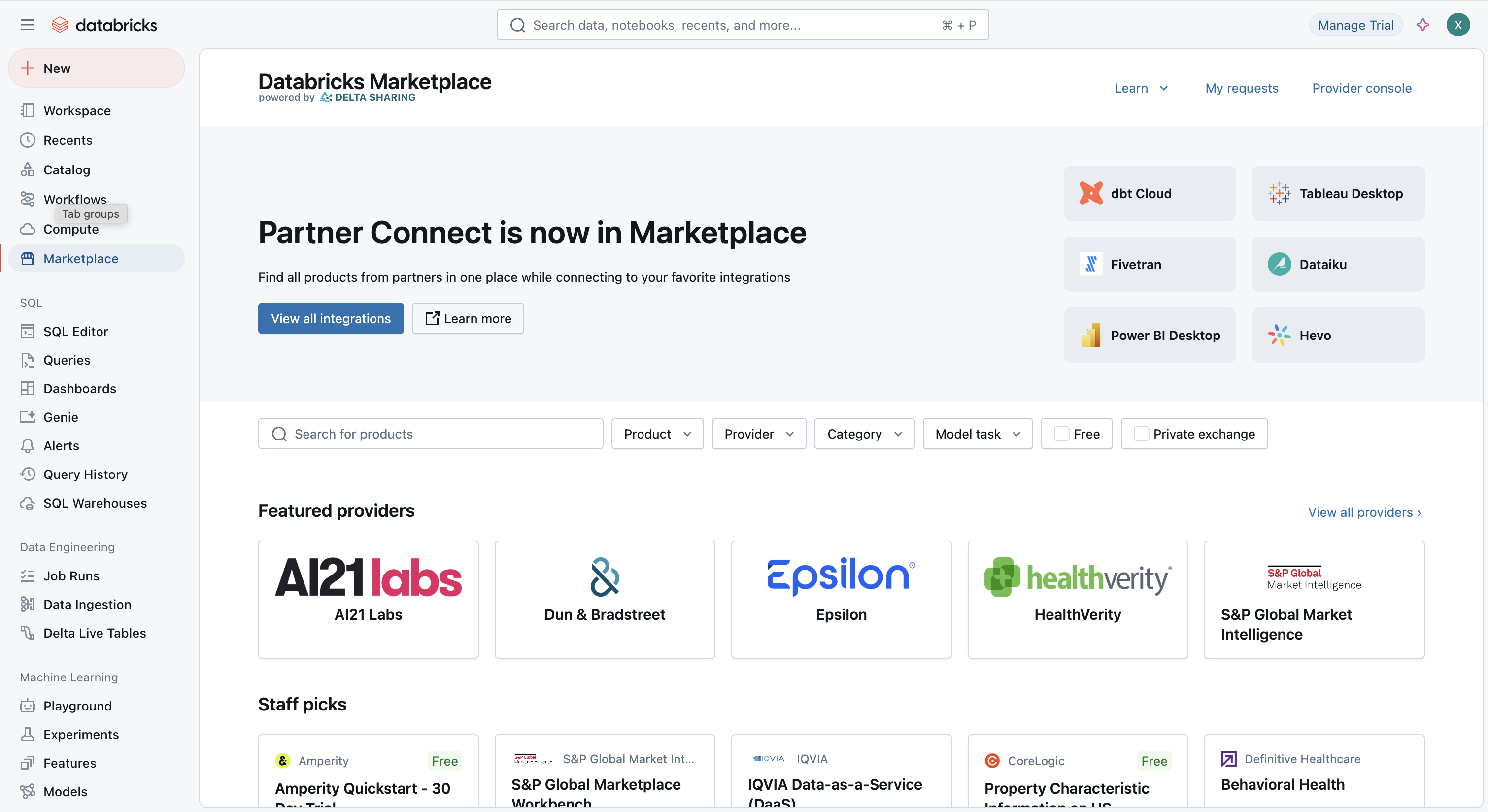Click the Data Ingestion icon
The image size is (1488, 812).
click(x=28, y=604)
